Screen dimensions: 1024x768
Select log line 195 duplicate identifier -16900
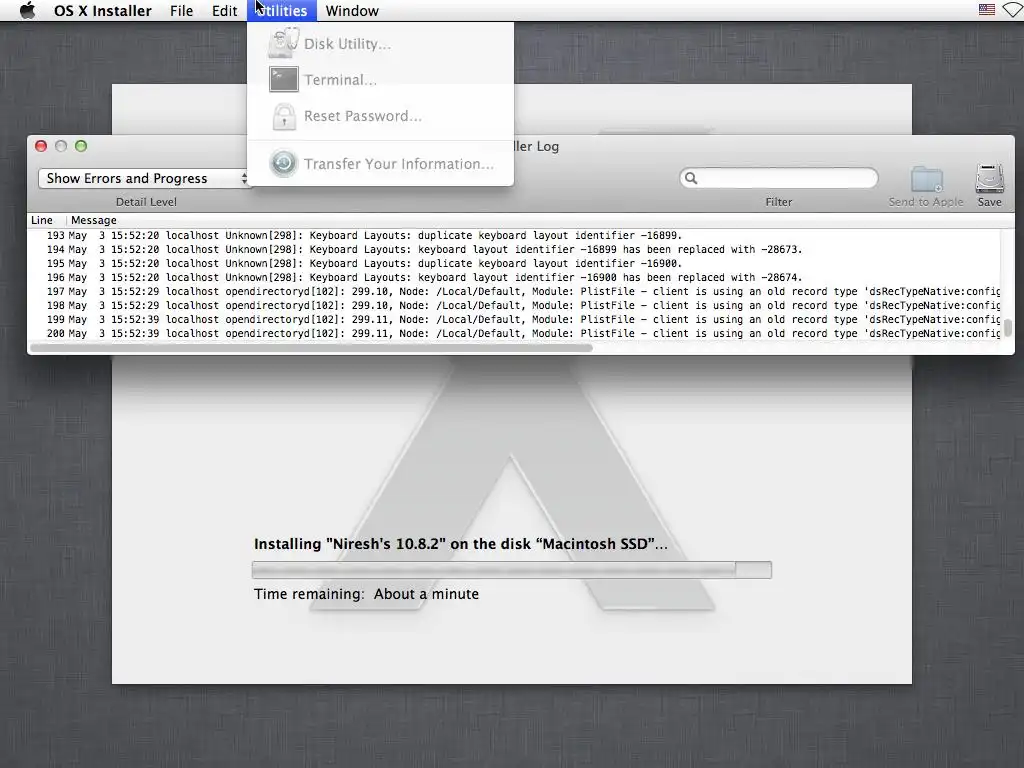point(514,263)
